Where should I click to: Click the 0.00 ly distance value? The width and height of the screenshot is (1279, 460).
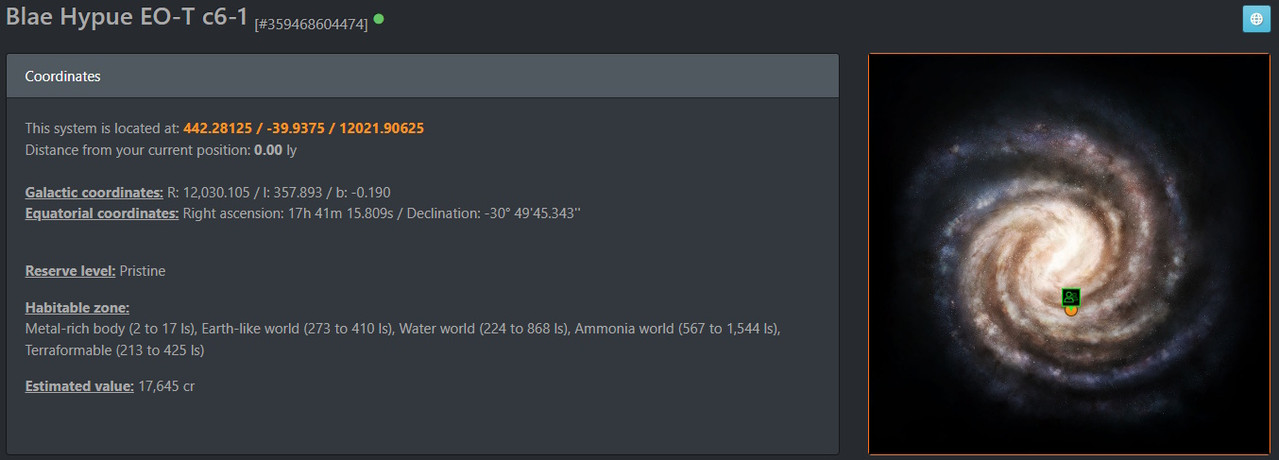pyautogui.click(x=275, y=151)
